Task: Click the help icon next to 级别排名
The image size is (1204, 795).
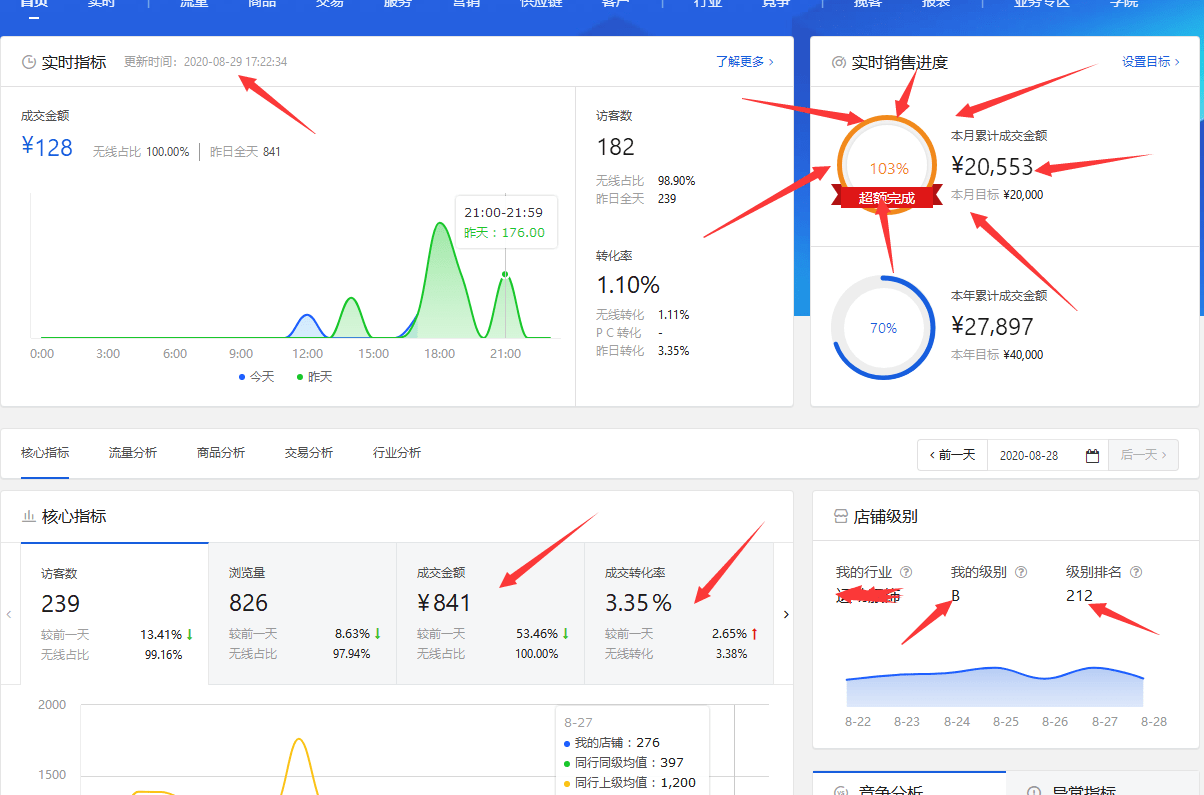Action: [1136, 572]
